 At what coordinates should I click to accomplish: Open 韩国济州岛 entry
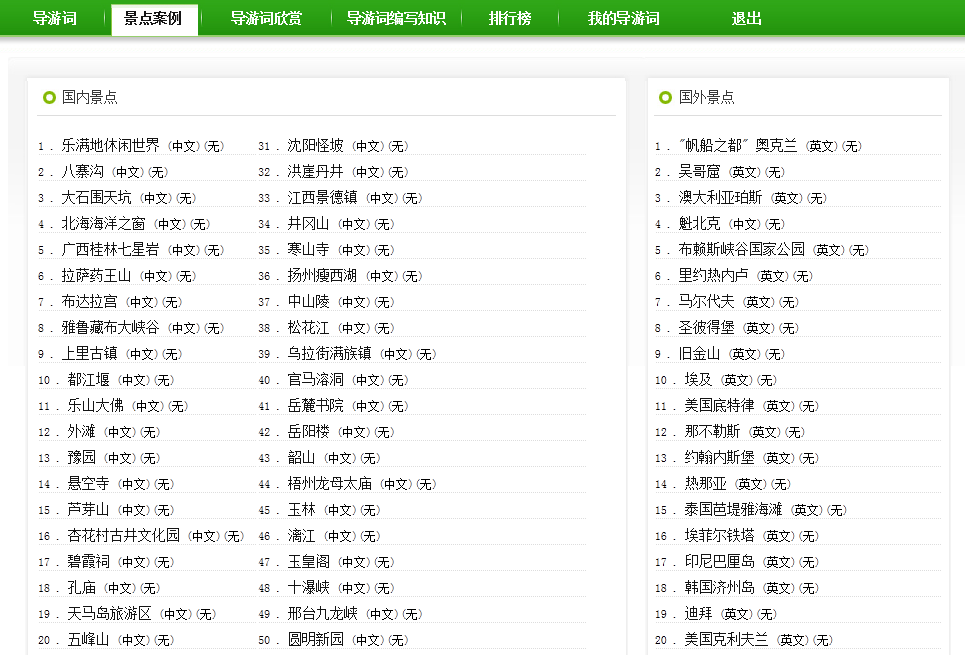click(719, 587)
